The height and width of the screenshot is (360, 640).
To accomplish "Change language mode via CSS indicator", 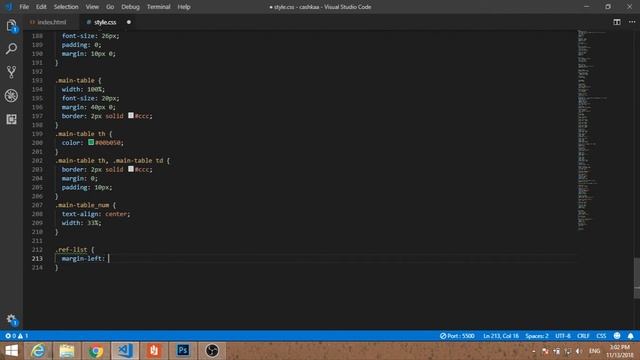I will pos(601,336).
